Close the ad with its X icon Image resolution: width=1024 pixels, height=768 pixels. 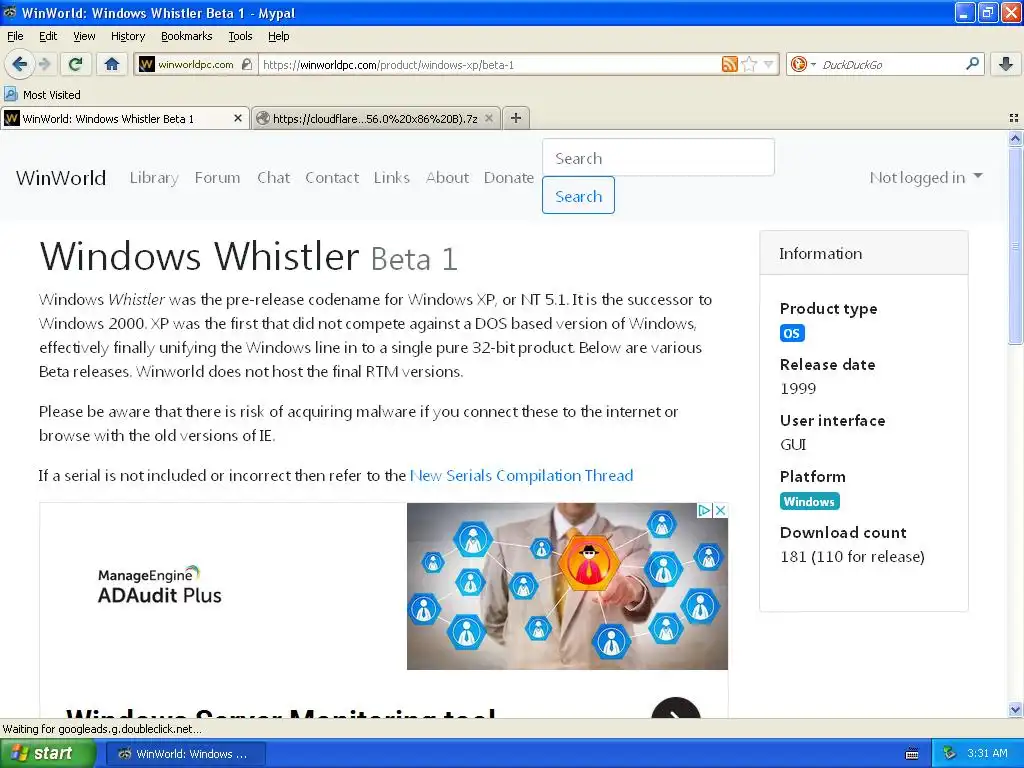tap(720, 510)
